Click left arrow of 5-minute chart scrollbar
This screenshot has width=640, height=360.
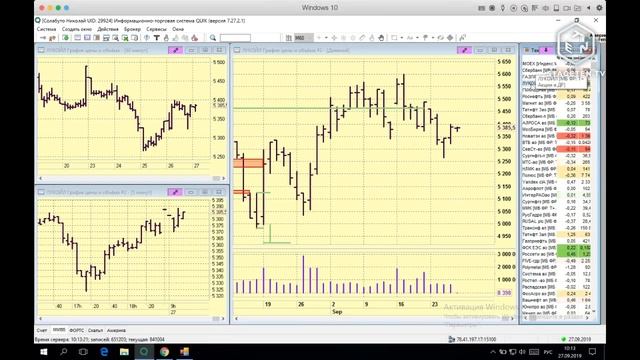(40, 318)
